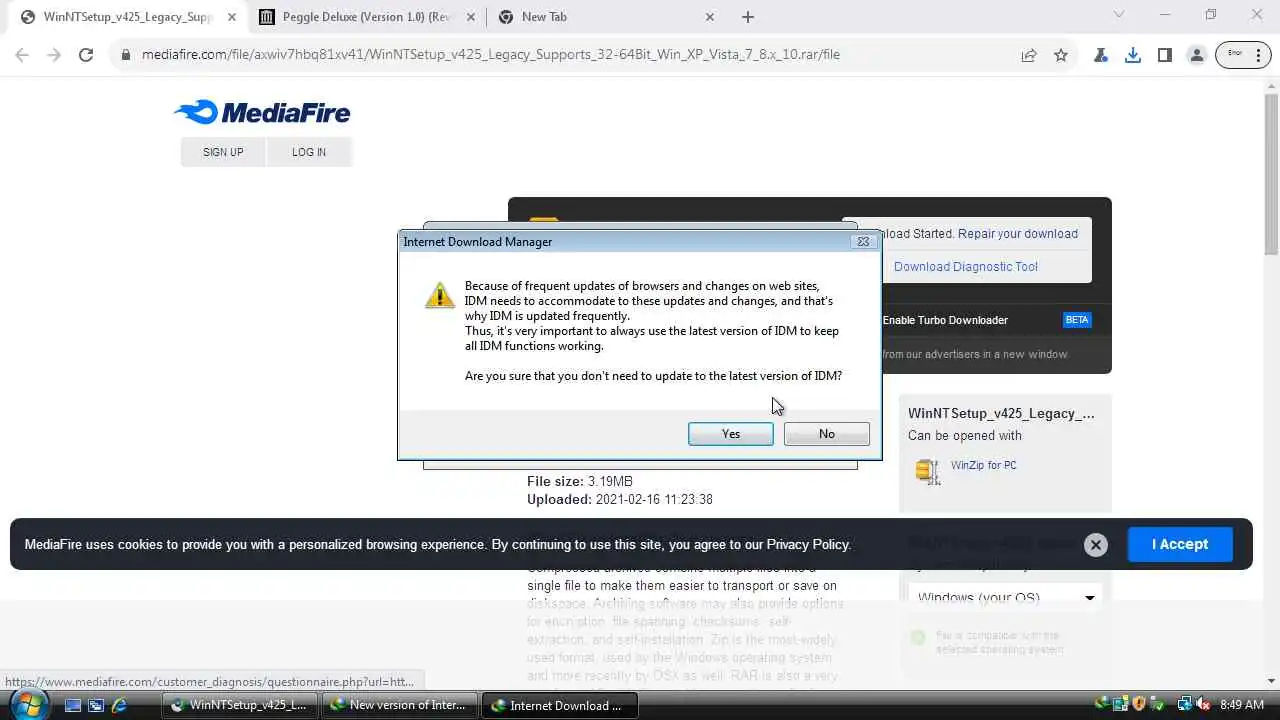Open the Privacy Policy link in cookie banner
Viewport: 1280px width, 720px height.
(x=808, y=544)
